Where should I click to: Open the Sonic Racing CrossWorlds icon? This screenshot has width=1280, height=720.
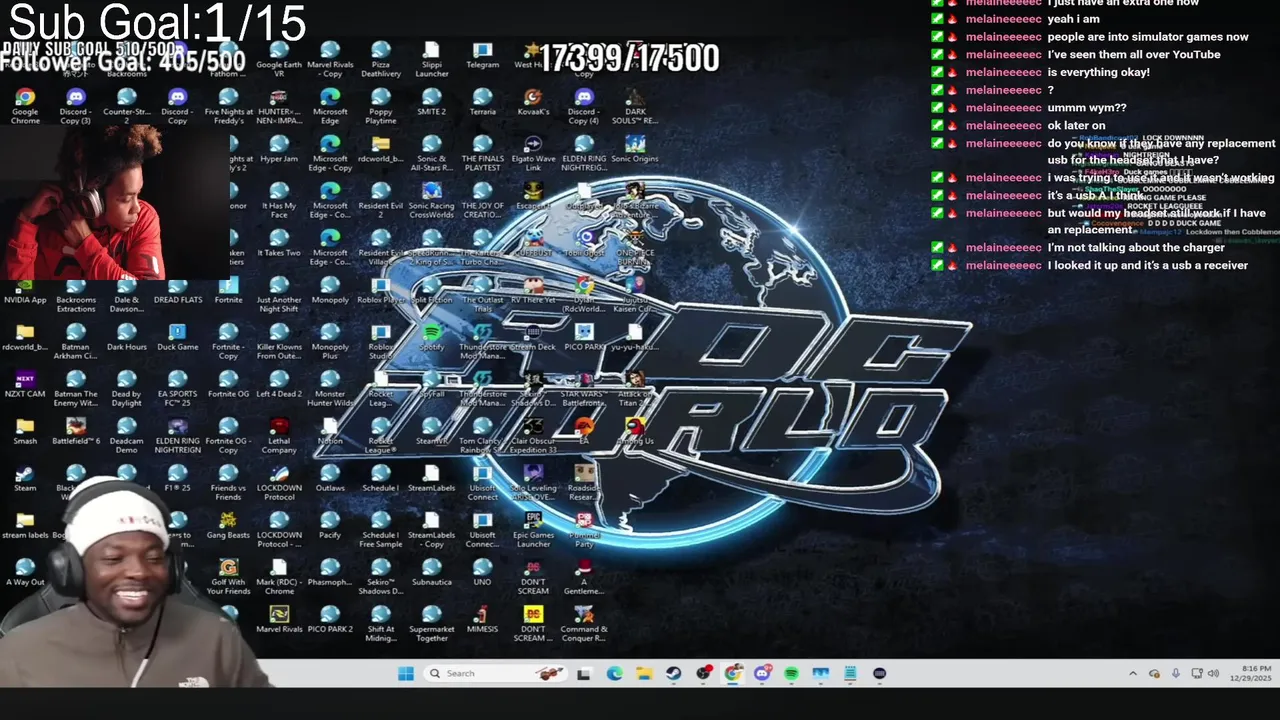[x=432, y=200]
